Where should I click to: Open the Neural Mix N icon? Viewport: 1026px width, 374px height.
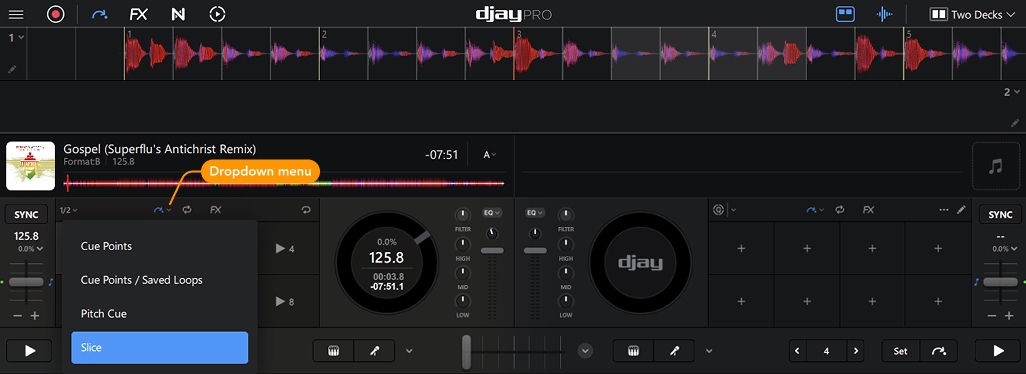tap(177, 14)
